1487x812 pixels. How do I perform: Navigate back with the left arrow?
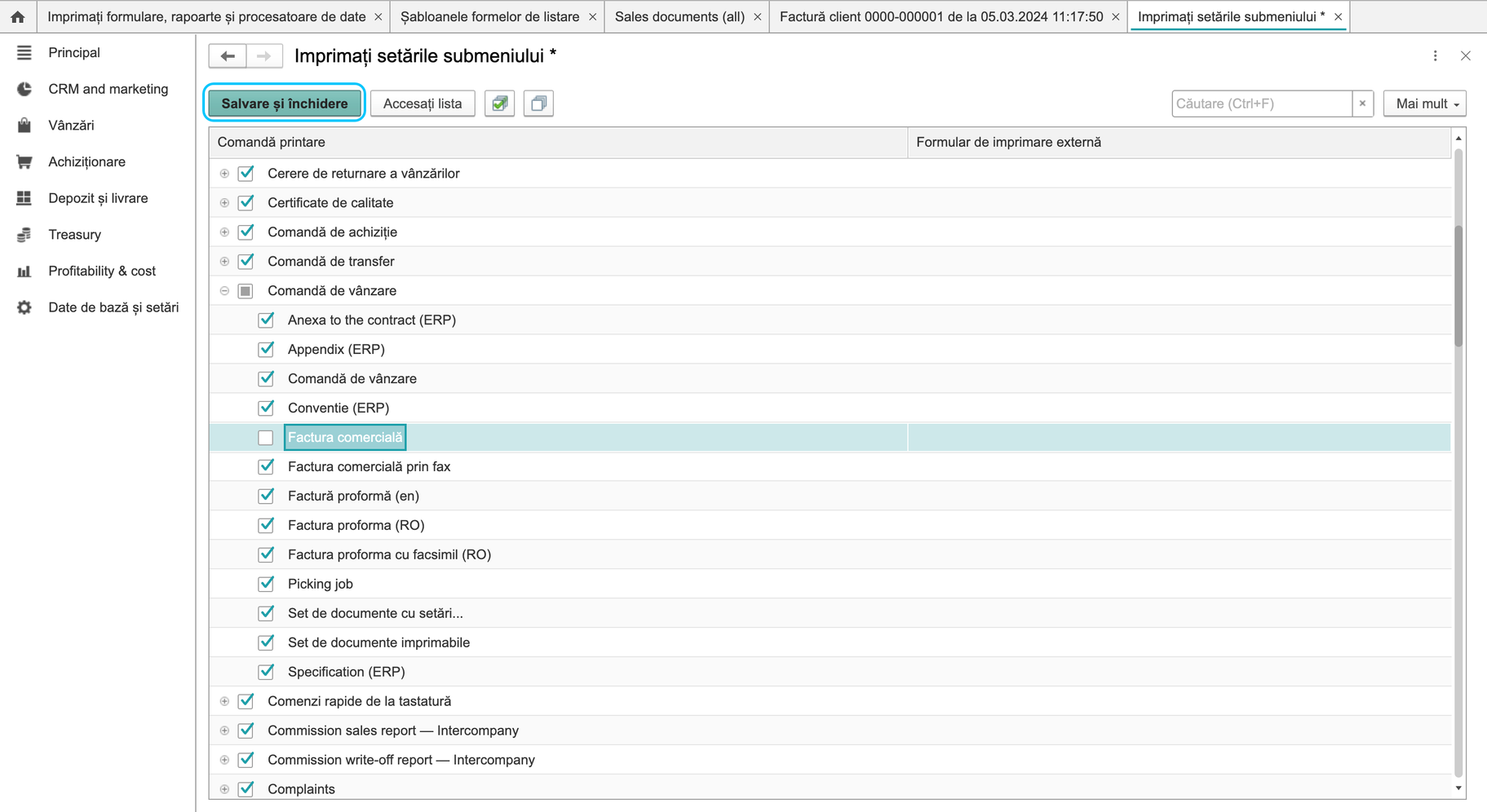(x=228, y=55)
